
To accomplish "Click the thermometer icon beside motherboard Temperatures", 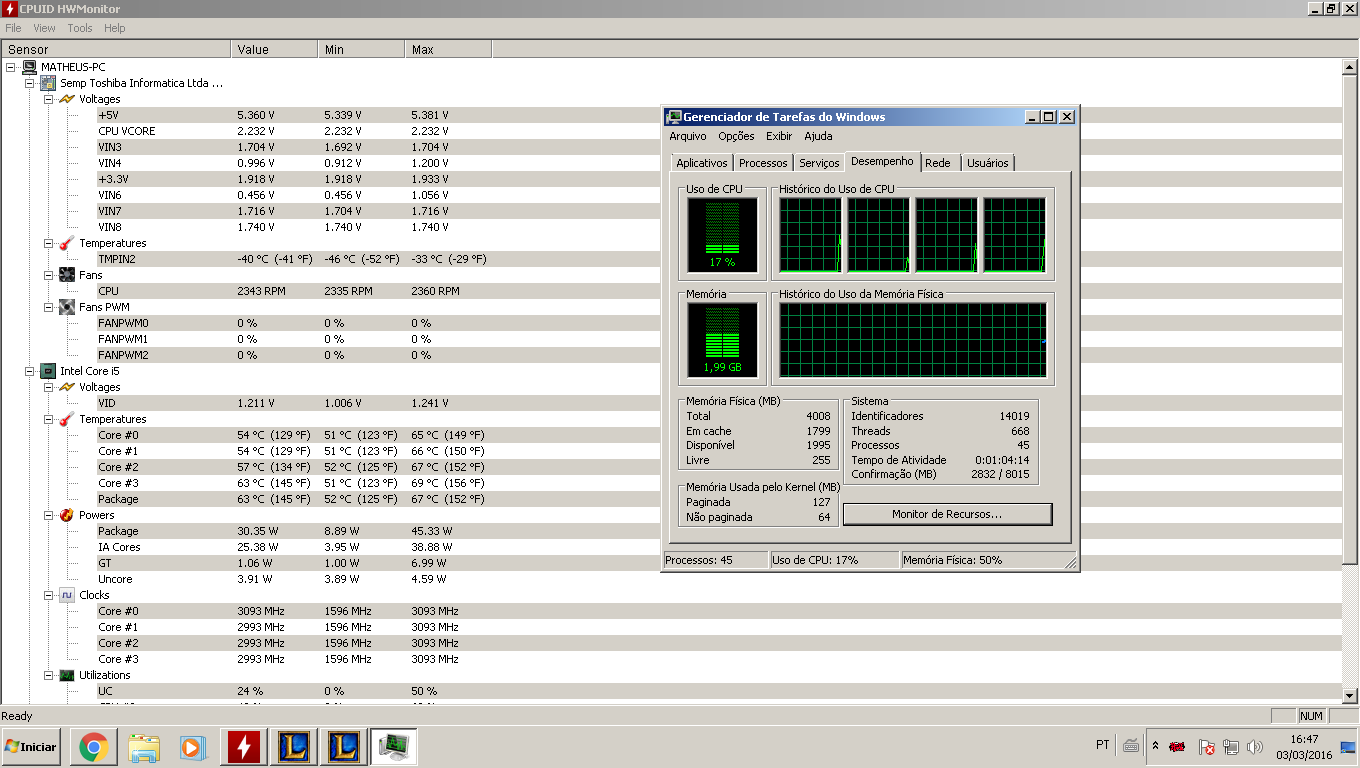I will point(67,243).
